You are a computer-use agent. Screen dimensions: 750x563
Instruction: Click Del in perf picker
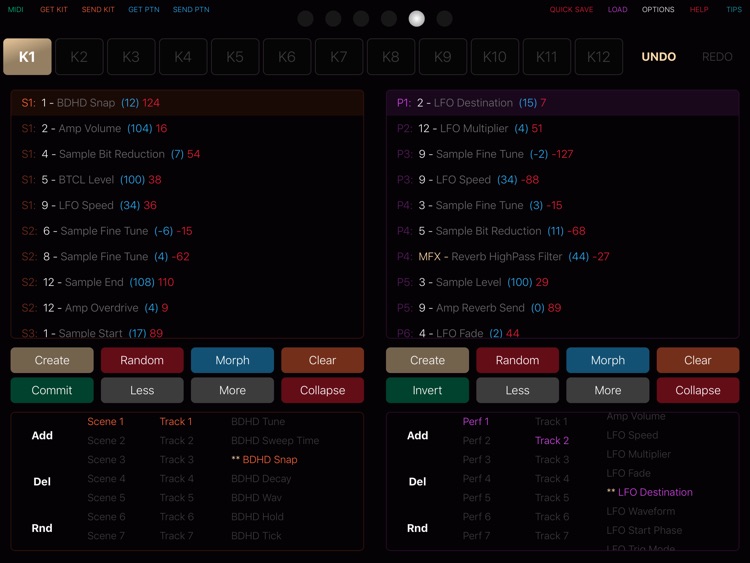418,482
